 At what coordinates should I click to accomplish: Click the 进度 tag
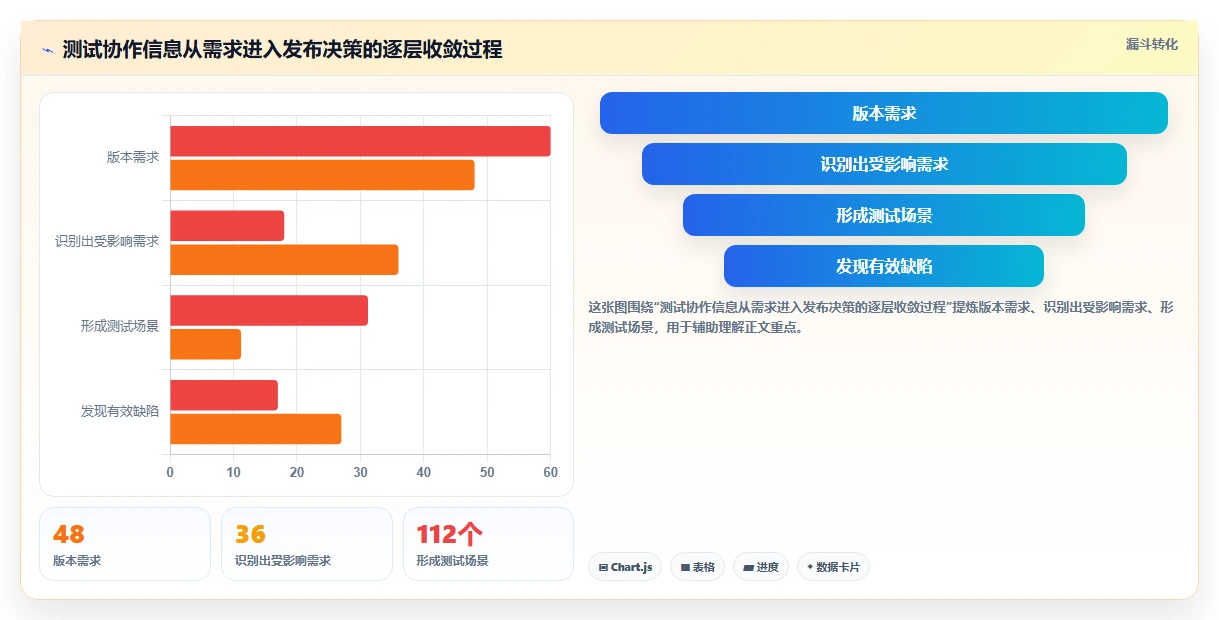[761, 567]
